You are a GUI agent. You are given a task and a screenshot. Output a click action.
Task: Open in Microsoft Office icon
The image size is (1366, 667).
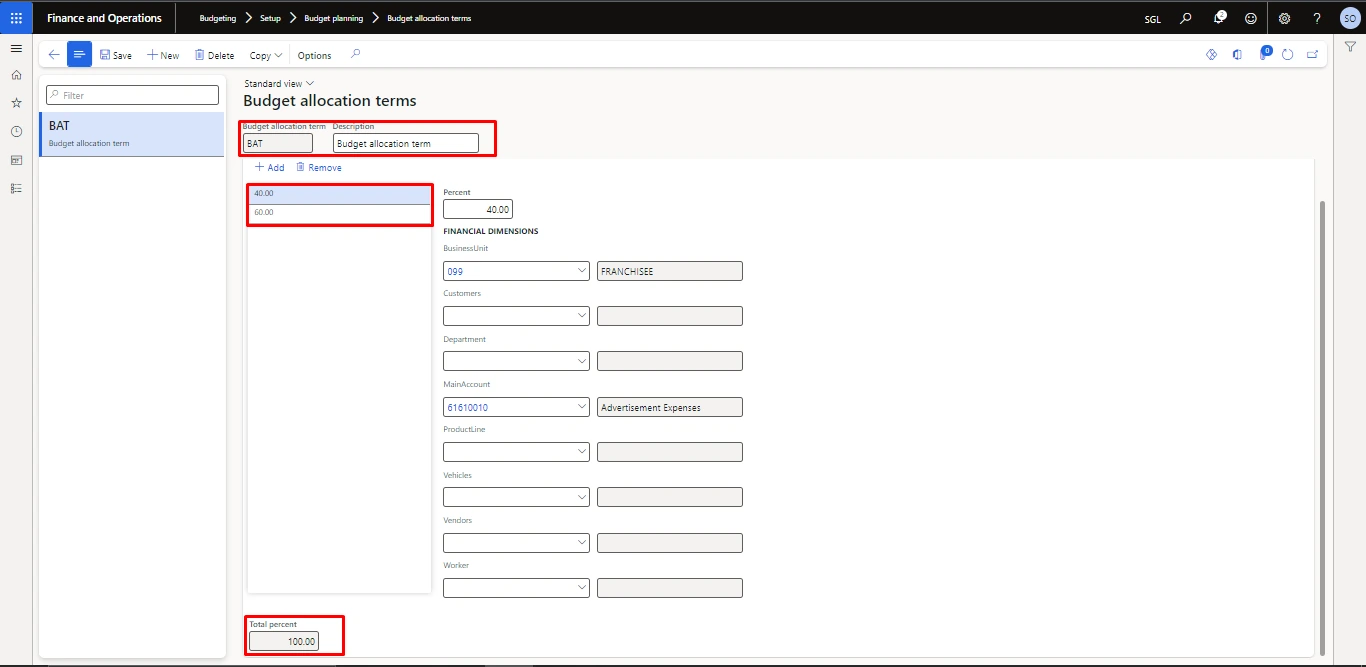(1237, 55)
